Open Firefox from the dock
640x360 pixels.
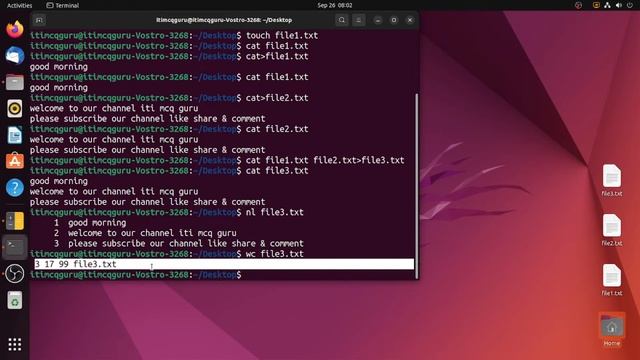15,29
